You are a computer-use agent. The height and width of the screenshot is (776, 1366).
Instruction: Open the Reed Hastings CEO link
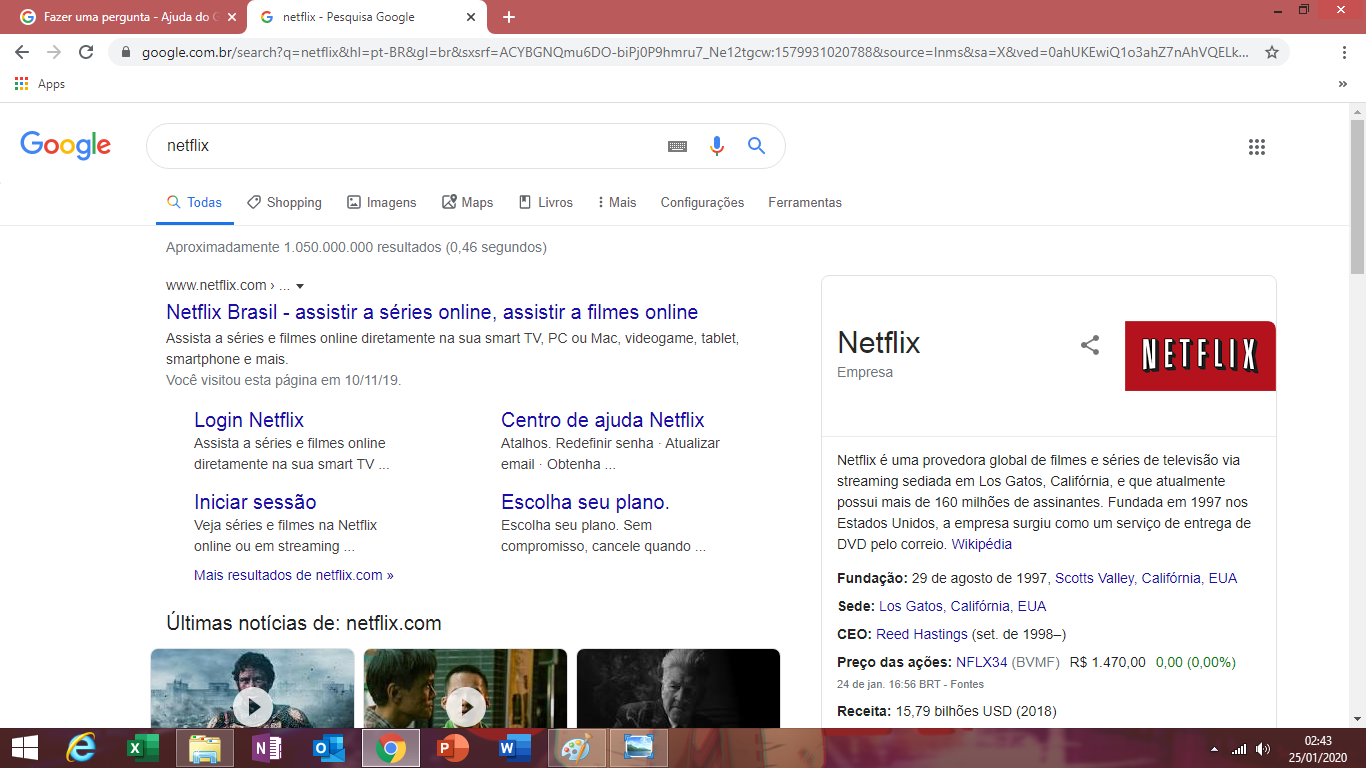click(922, 634)
